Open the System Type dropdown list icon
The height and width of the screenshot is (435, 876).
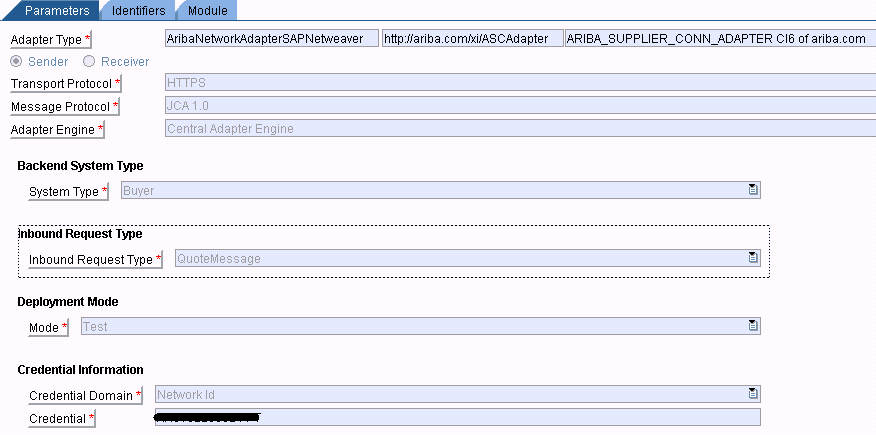point(753,190)
